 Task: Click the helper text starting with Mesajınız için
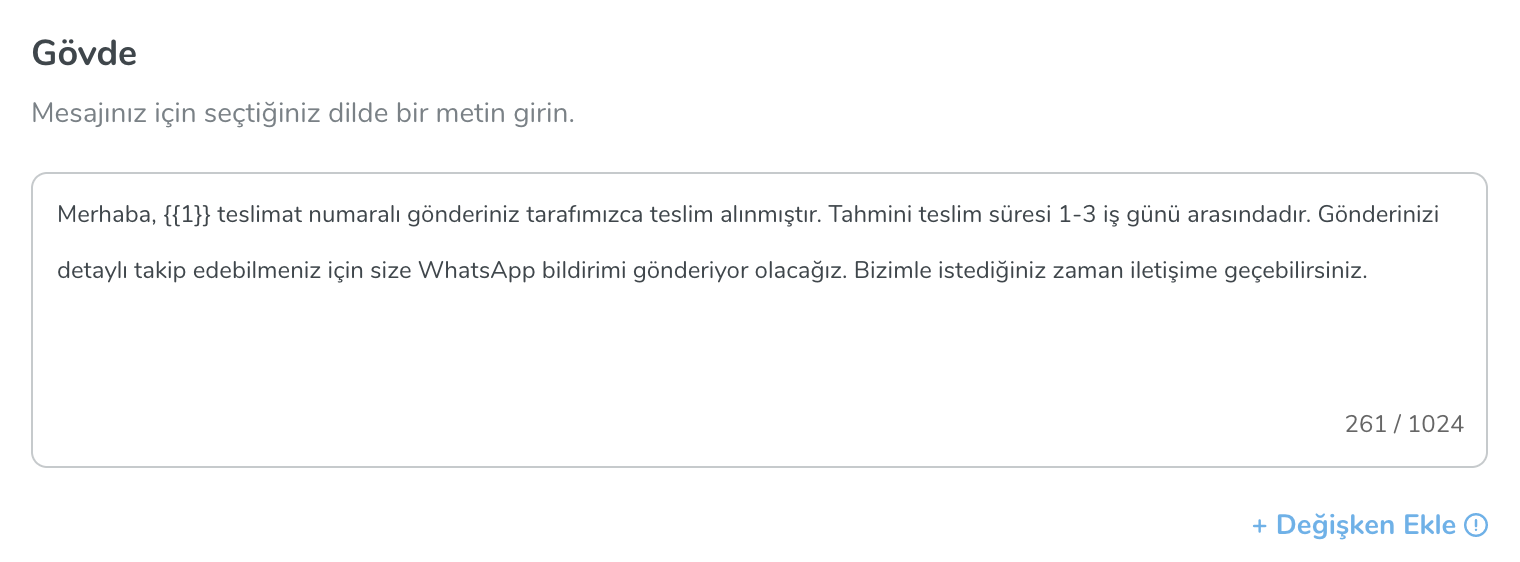click(303, 112)
